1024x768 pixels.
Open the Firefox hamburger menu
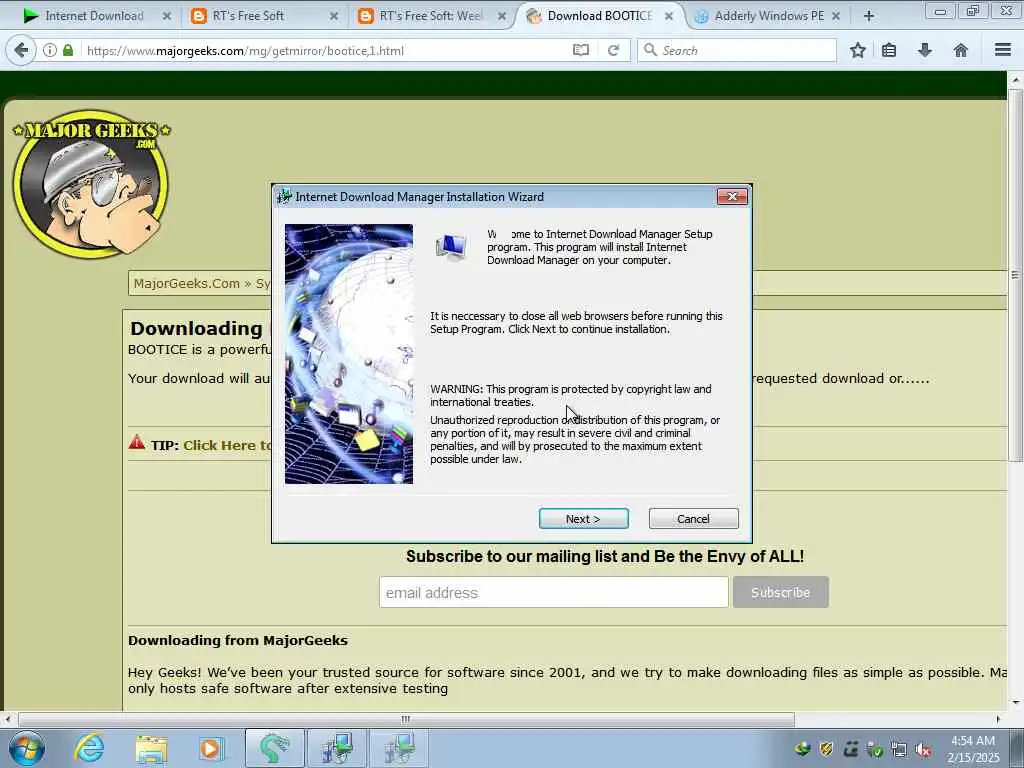click(1003, 50)
